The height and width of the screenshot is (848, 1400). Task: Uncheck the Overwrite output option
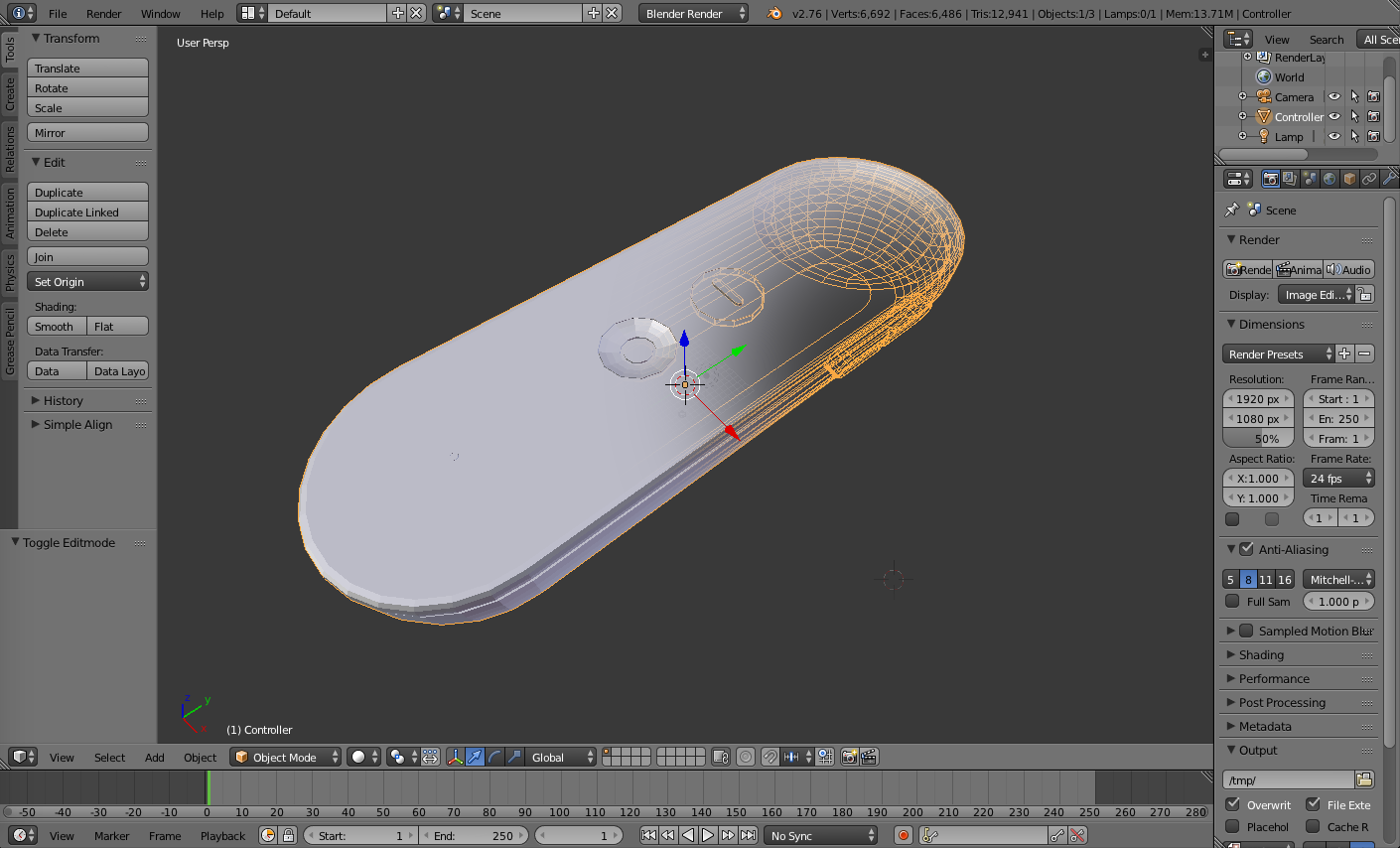tap(1233, 804)
